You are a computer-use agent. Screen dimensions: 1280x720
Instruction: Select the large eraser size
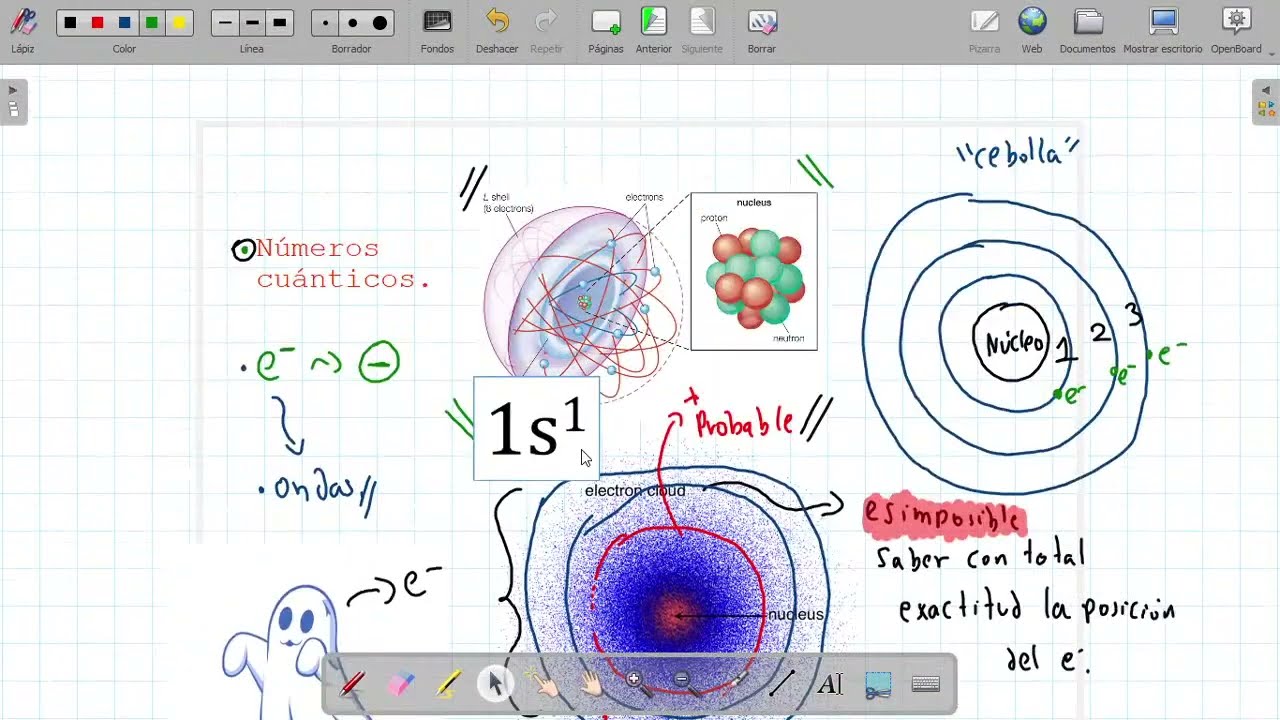(x=379, y=22)
